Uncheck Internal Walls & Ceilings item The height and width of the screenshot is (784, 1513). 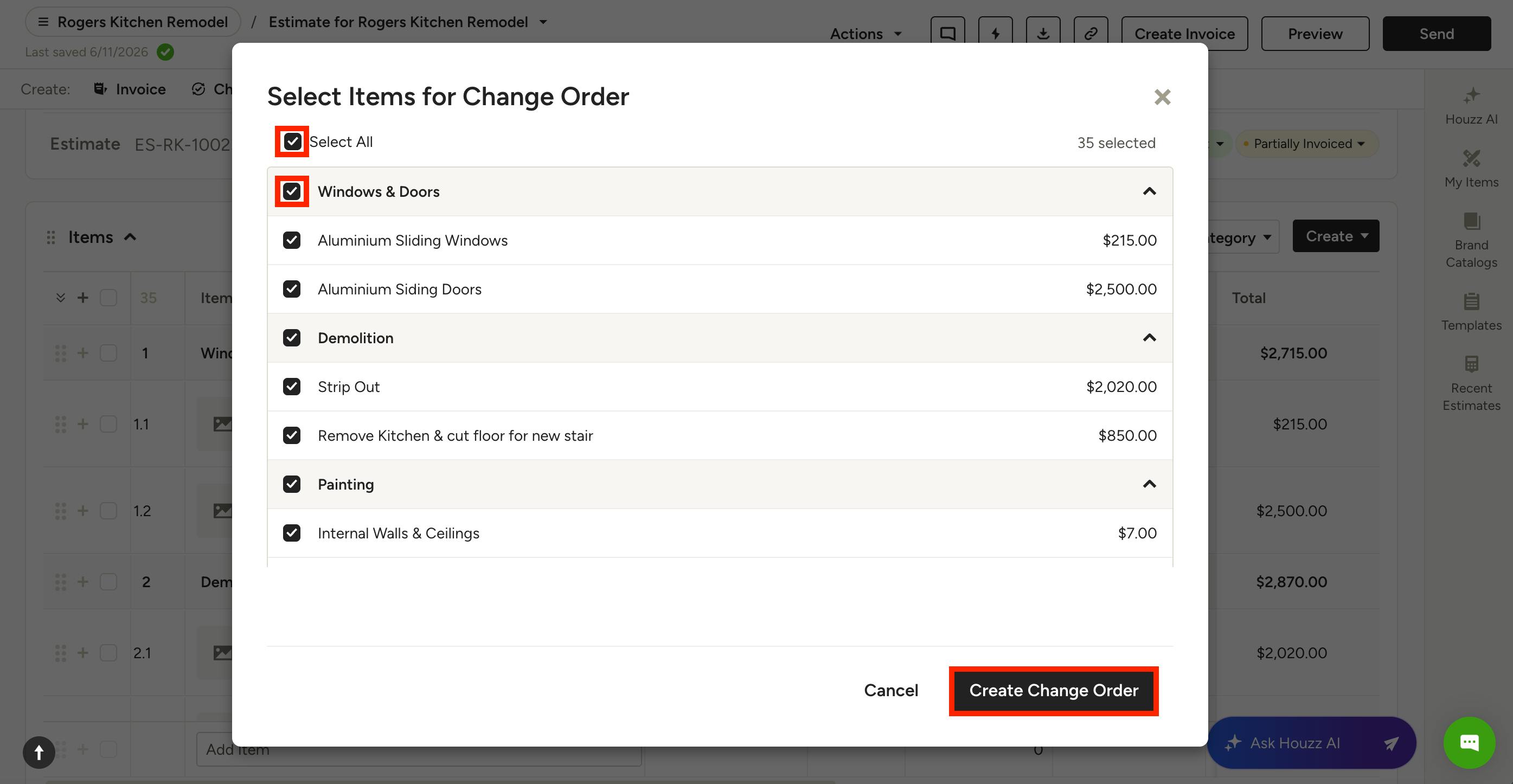click(x=292, y=532)
